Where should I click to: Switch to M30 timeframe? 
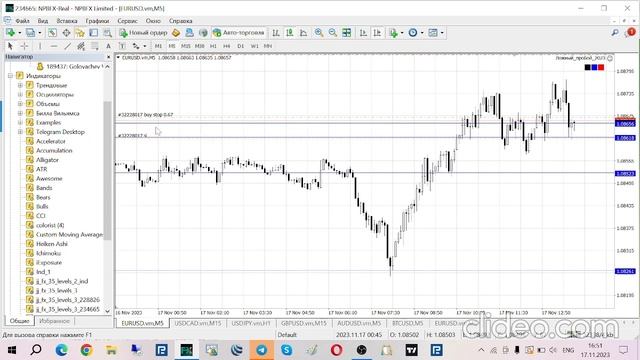pos(200,46)
